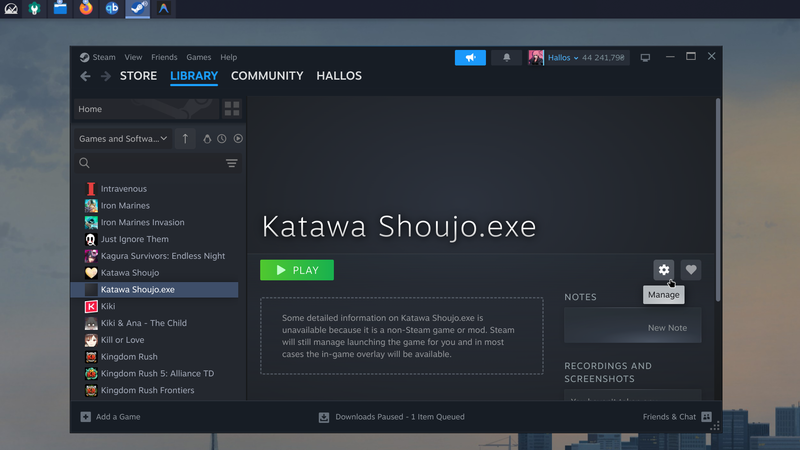800x450 pixels.
Task: Select Kagura Survivors: Endless Night
Action: pyautogui.click(x=155, y=256)
